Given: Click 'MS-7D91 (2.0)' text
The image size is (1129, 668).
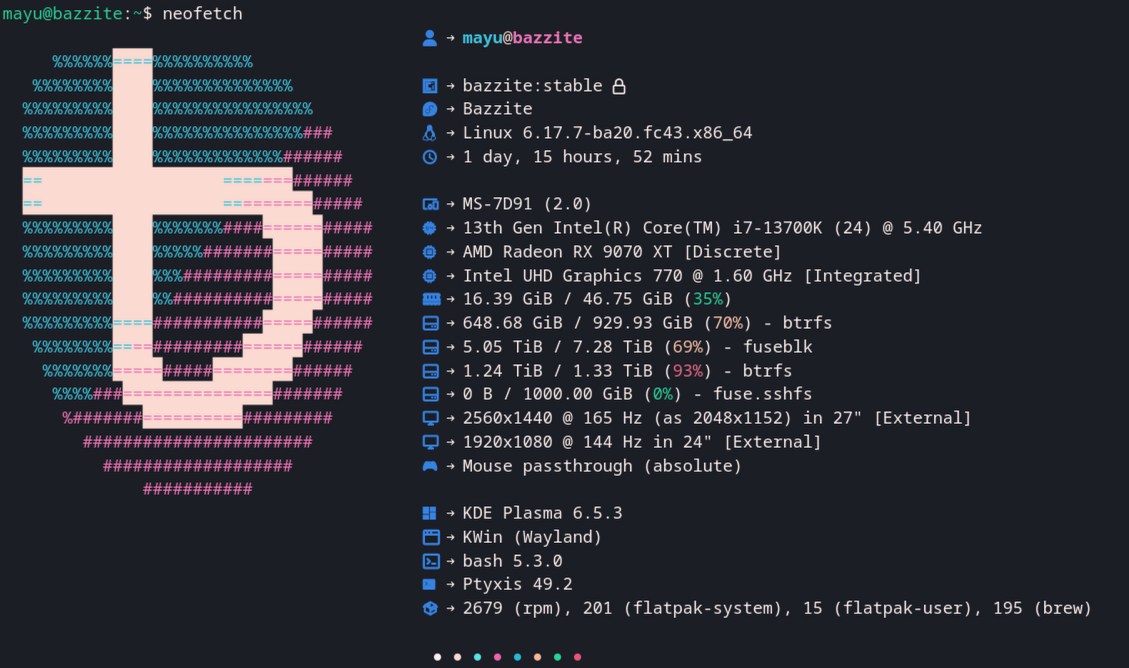Looking at the screenshot, I should click(x=526, y=204).
